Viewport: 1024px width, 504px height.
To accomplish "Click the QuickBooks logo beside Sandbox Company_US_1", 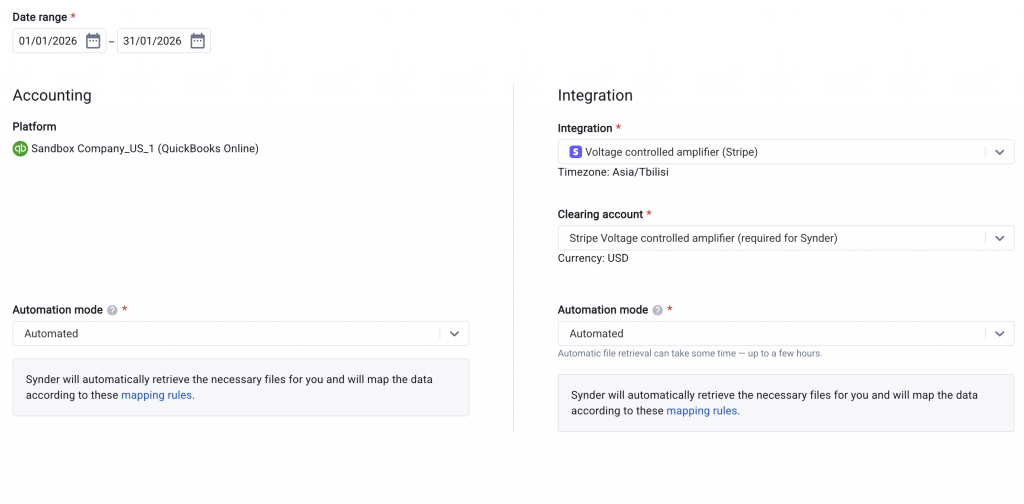I will pos(20,149).
